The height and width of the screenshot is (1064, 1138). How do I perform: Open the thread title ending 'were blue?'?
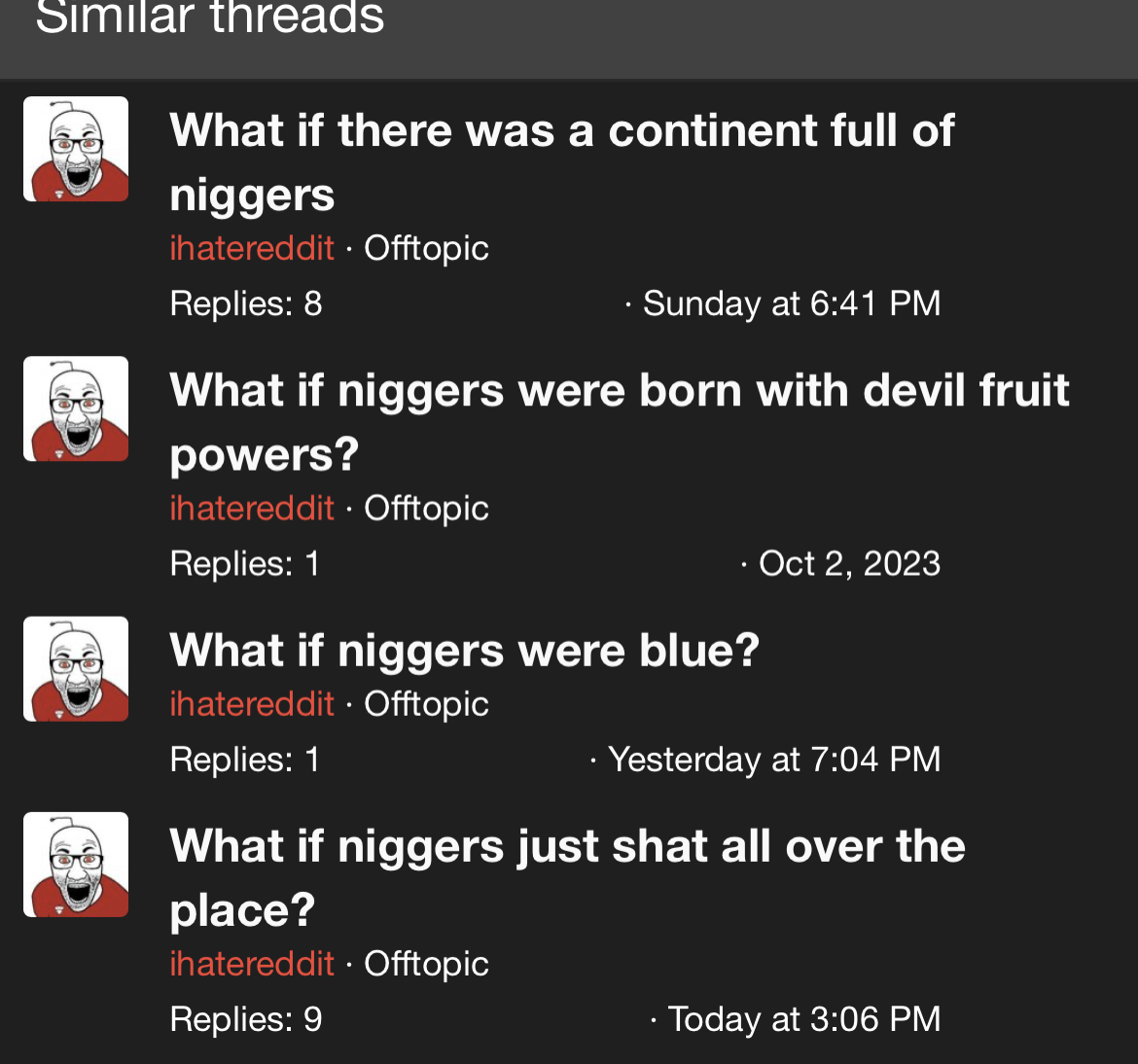pos(465,650)
